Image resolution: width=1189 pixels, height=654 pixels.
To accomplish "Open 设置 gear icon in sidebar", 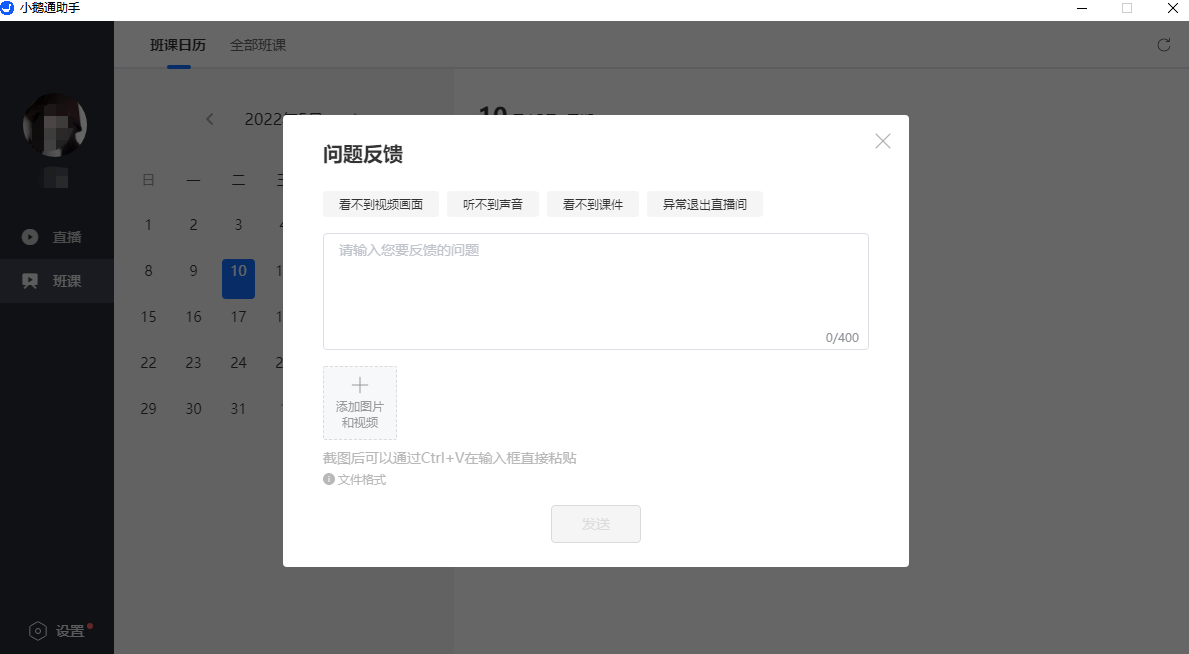I will 38,631.
